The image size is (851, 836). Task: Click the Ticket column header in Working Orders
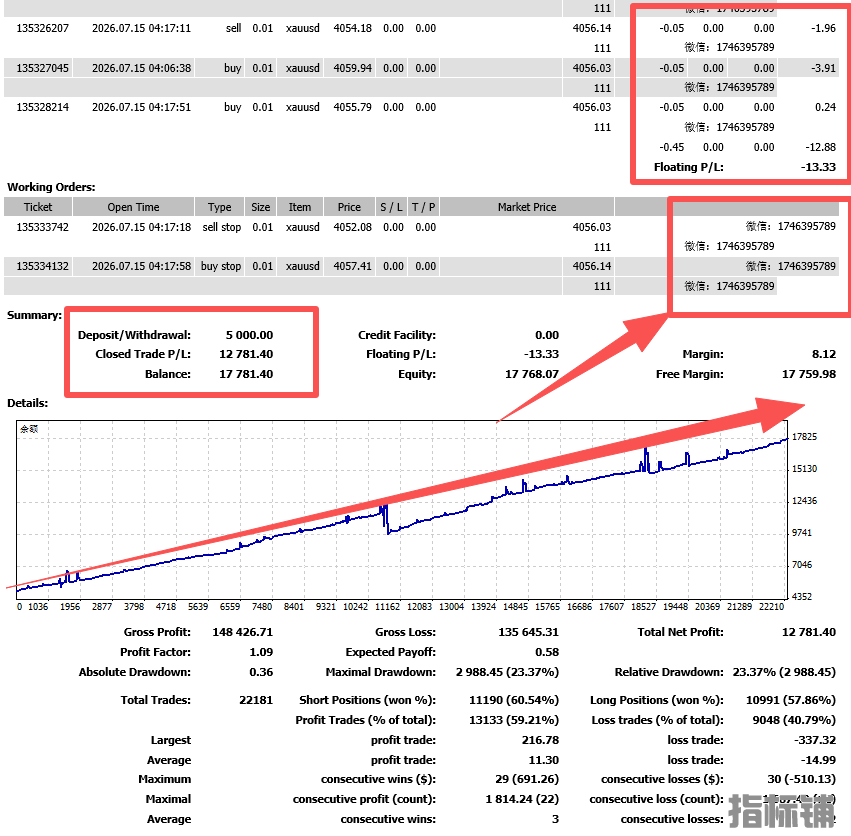[x=38, y=207]
